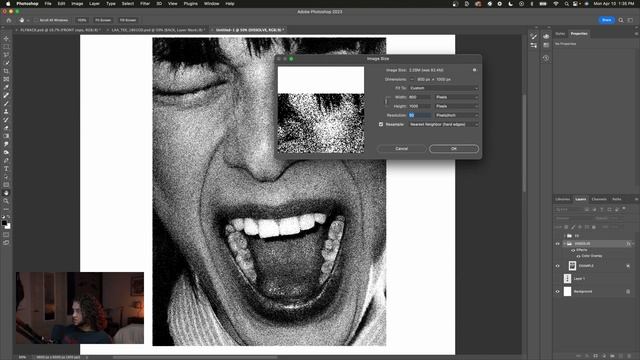
Task: Click the white background color swatch
Action: [x=8, y=227]
